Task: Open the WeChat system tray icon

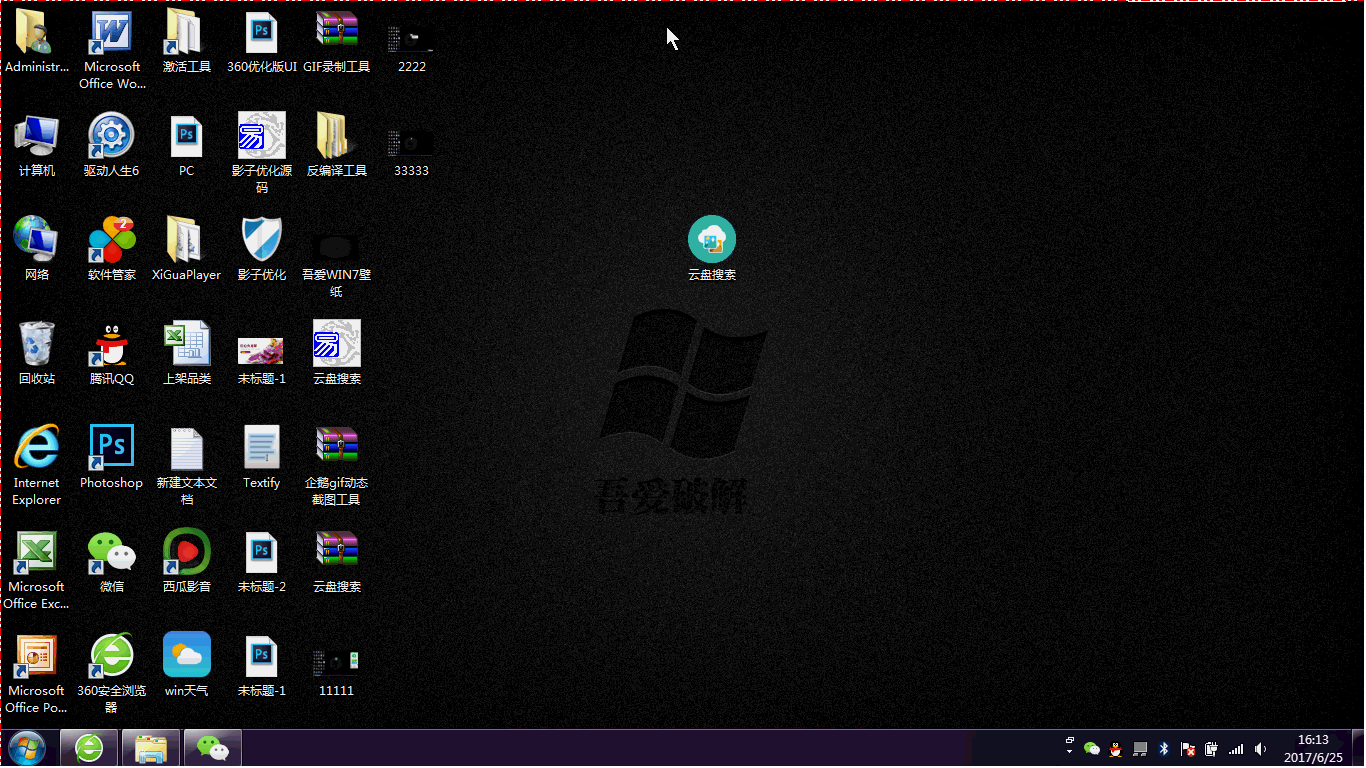Action: click(x=1092, y=749)
